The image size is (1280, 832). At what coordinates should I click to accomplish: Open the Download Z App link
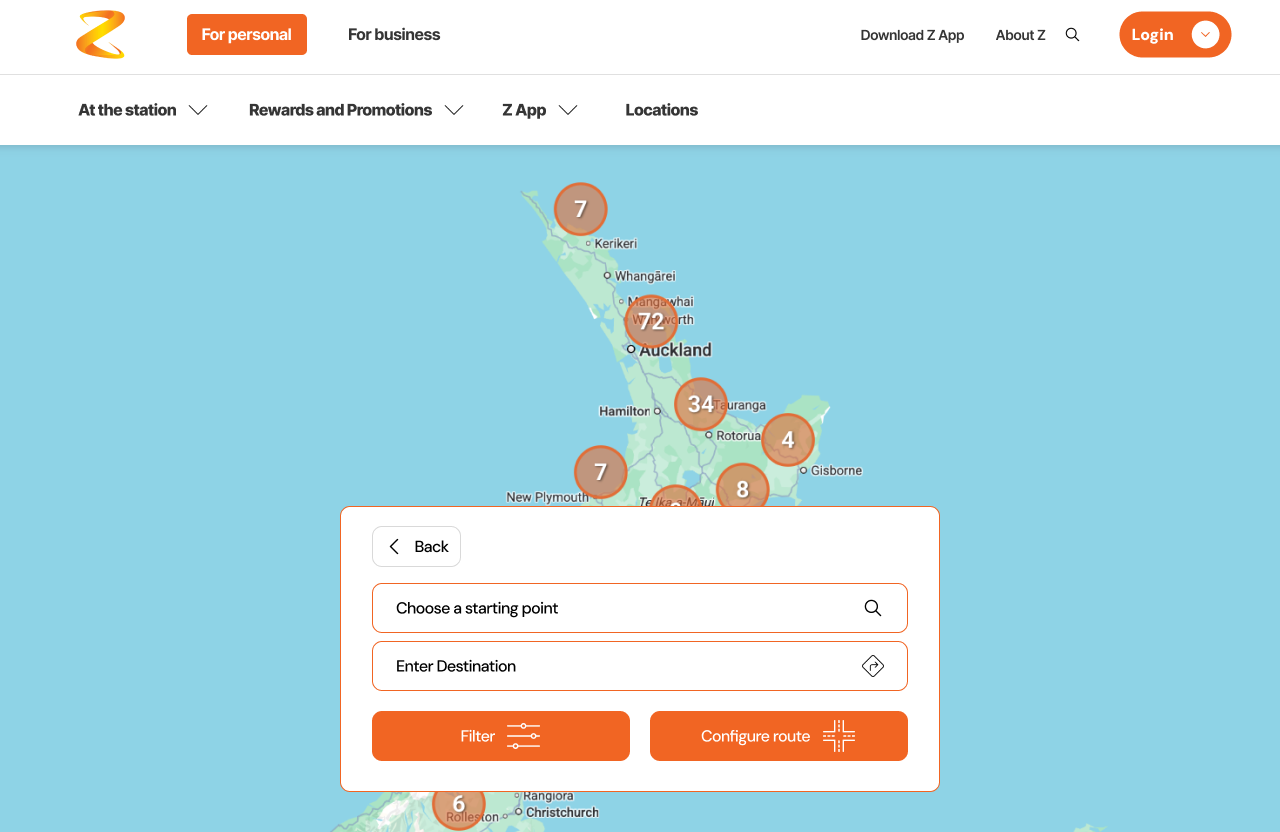(912, 35)
